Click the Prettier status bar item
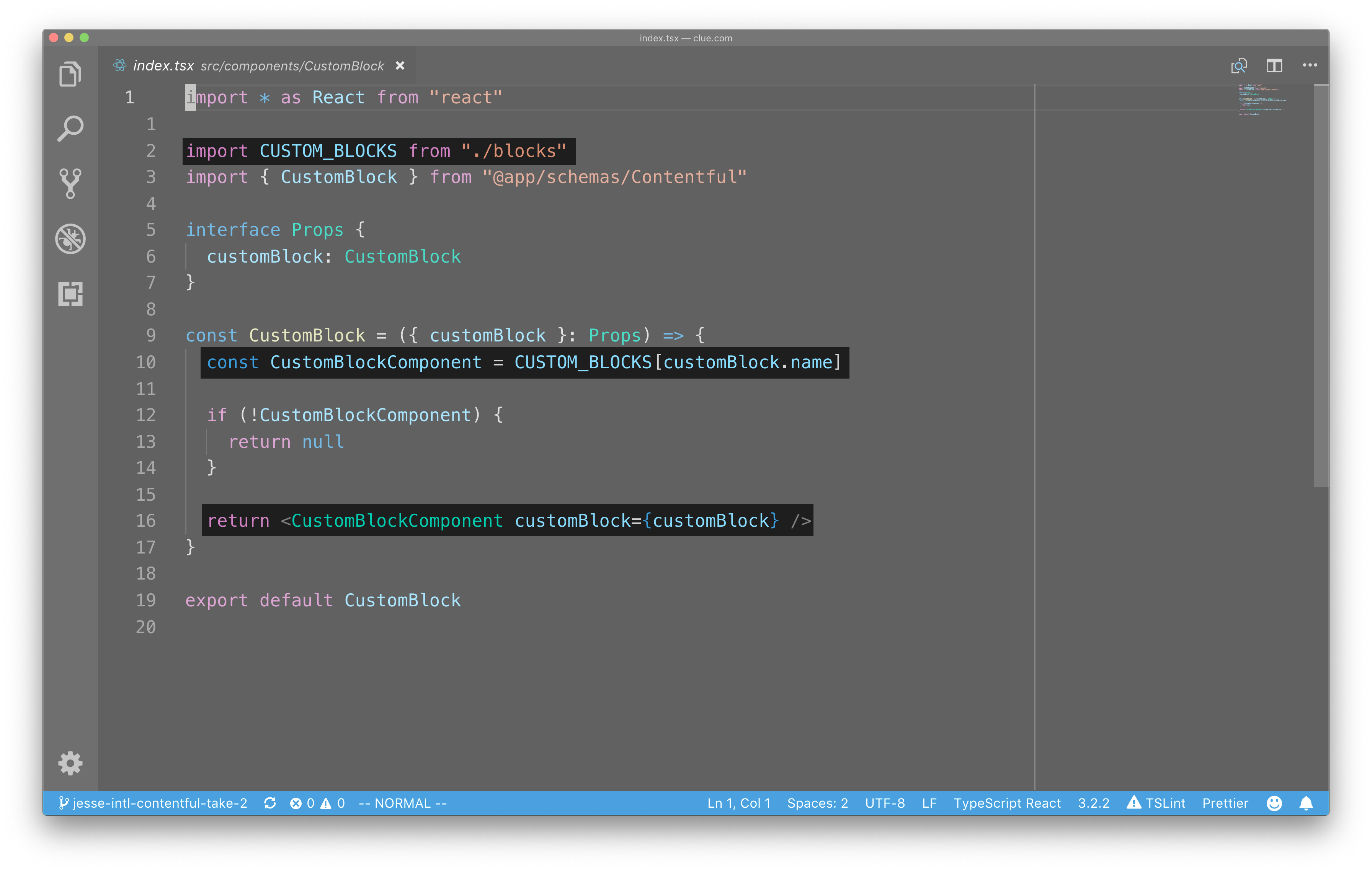The height and width of the screenshot is (872, 1372). [x=1225, y=803]
